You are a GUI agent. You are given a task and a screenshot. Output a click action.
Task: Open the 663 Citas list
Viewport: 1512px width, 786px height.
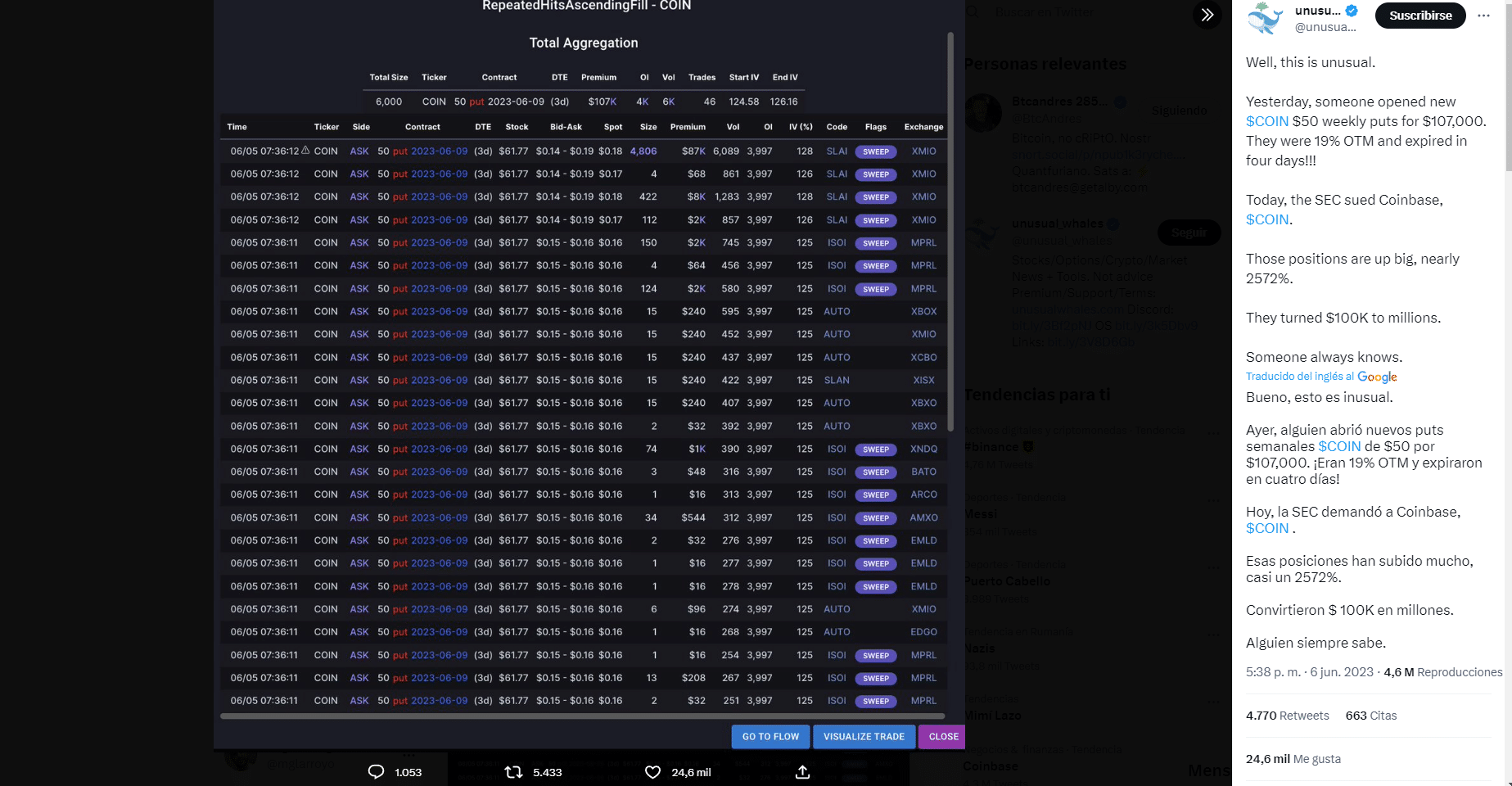tap(1371, 716)
